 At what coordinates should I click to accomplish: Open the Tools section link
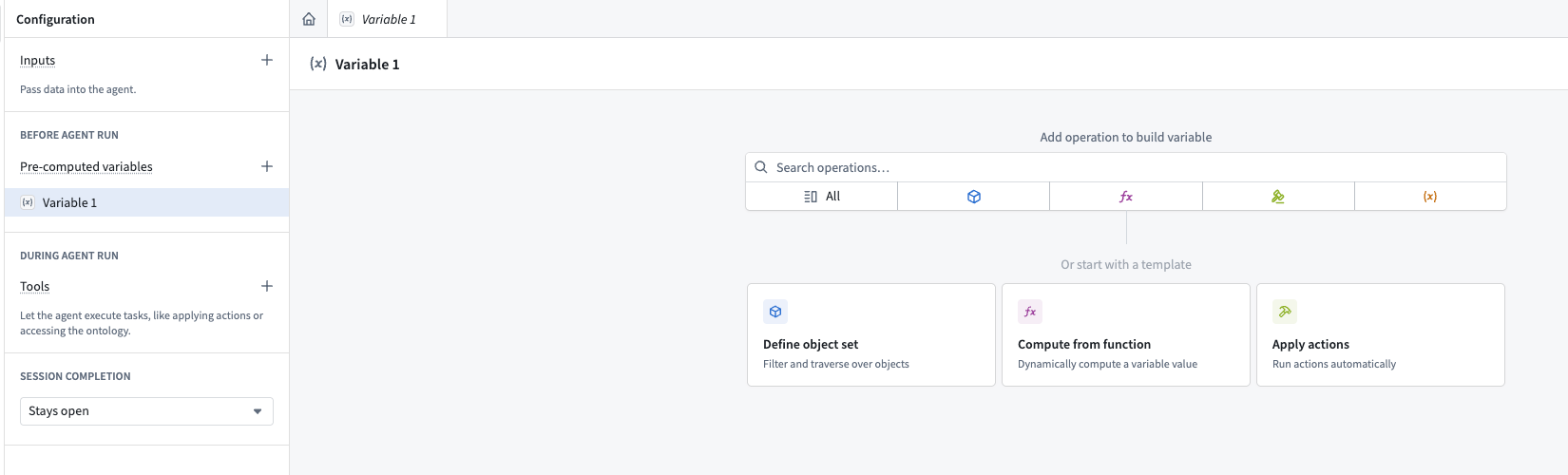point(35,286)
